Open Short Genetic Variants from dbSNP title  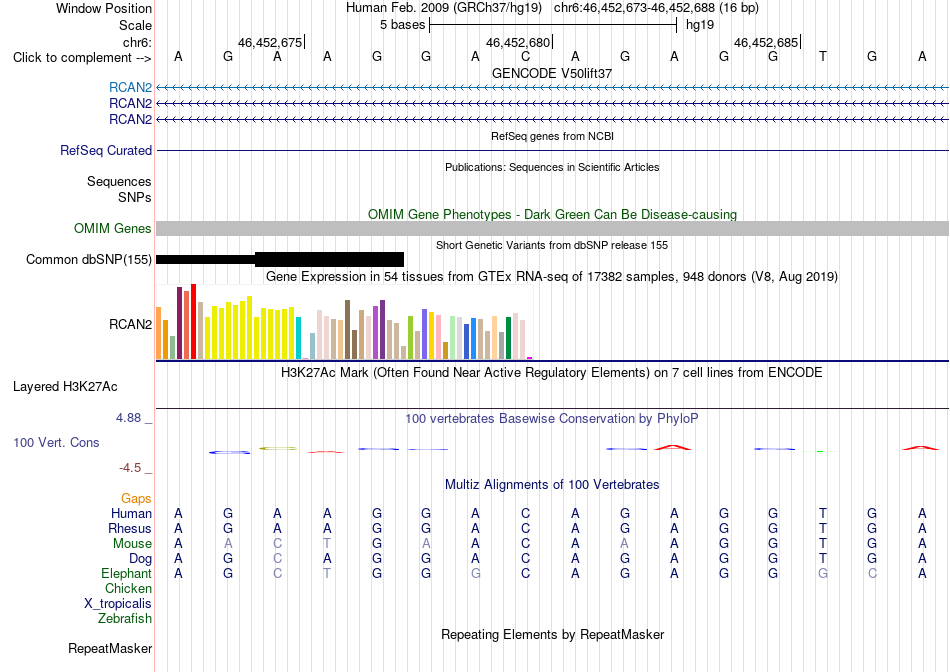(552, 245)
